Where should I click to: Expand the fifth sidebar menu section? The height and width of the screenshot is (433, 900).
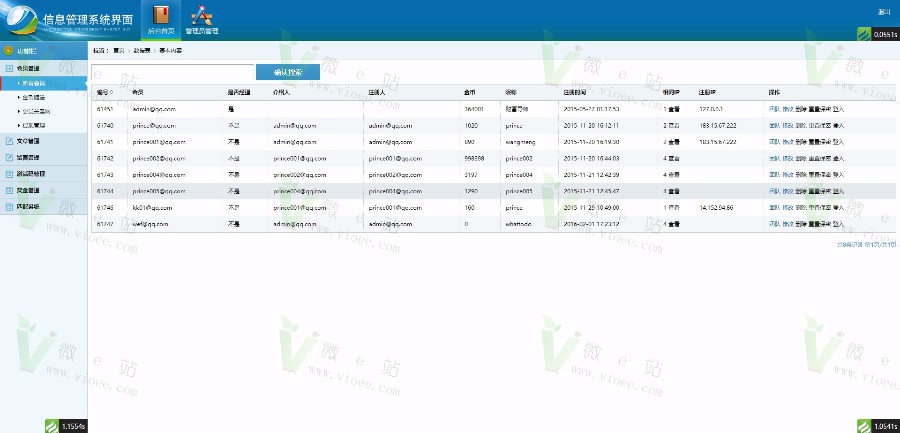coord(29,189)
